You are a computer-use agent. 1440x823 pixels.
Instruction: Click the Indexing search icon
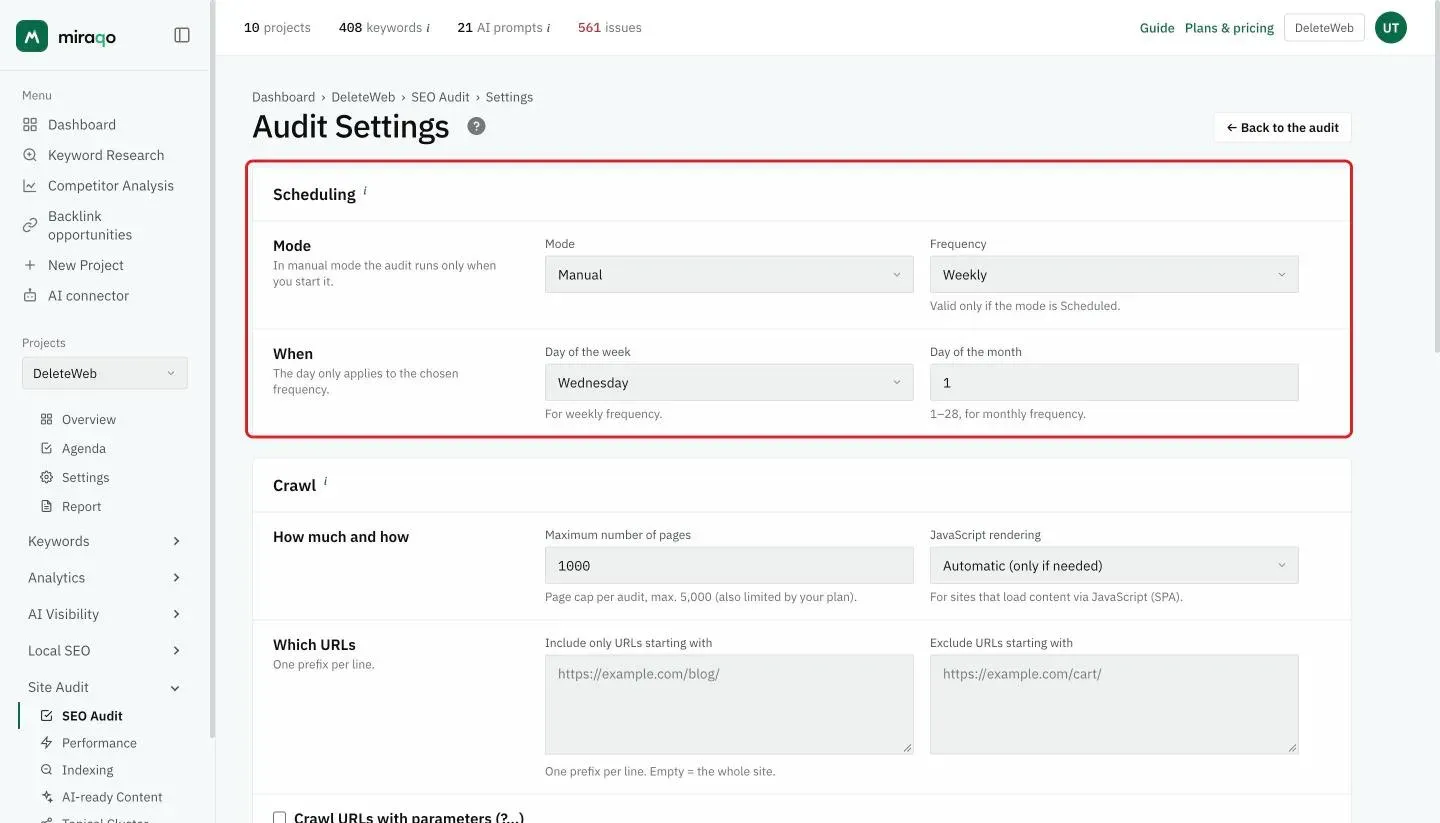(x=46, y=770)
